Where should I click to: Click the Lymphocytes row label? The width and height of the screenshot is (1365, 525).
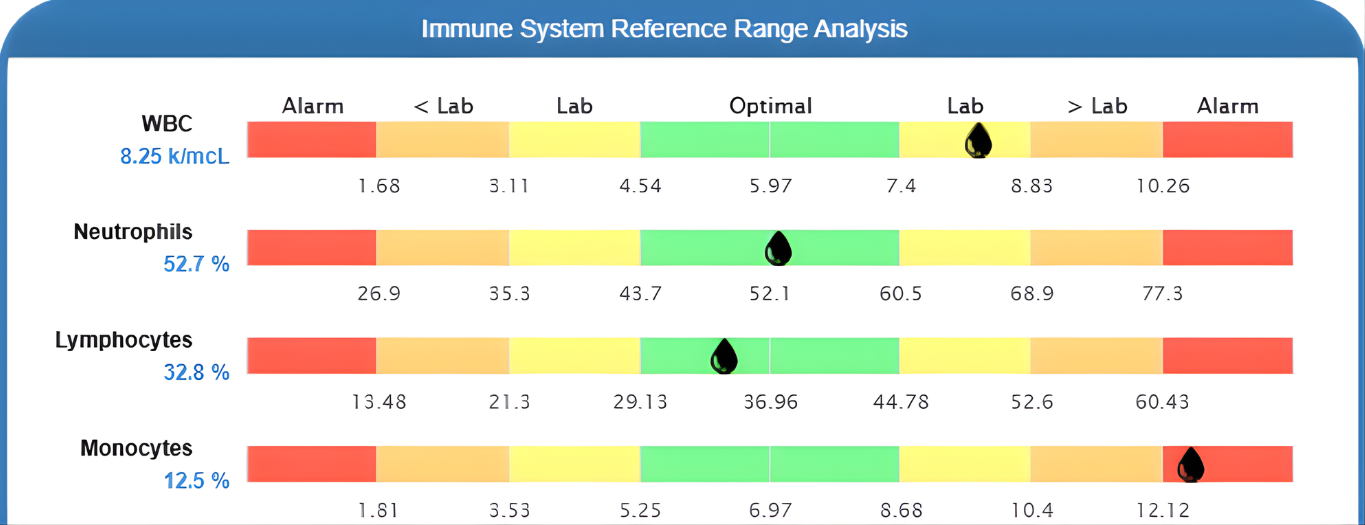coord(124,340)
